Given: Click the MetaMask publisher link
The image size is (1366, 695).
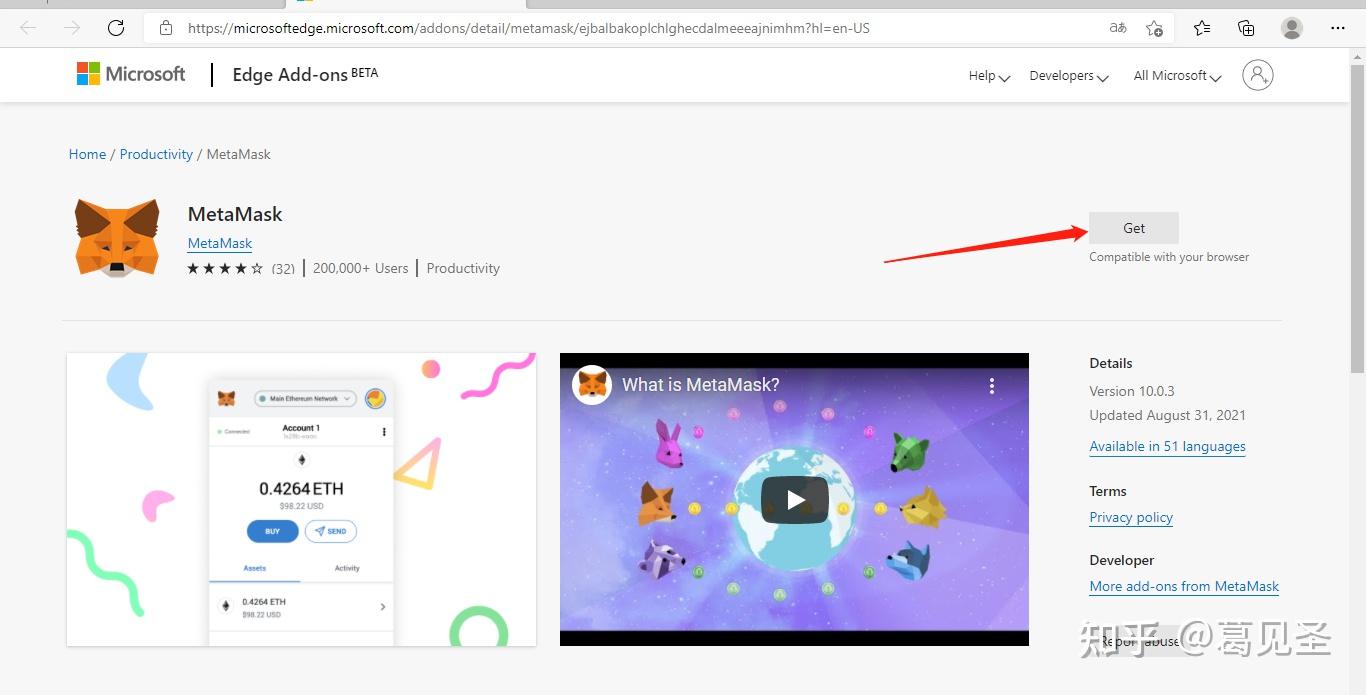Looking at the screenshot, I should [220, 243].
